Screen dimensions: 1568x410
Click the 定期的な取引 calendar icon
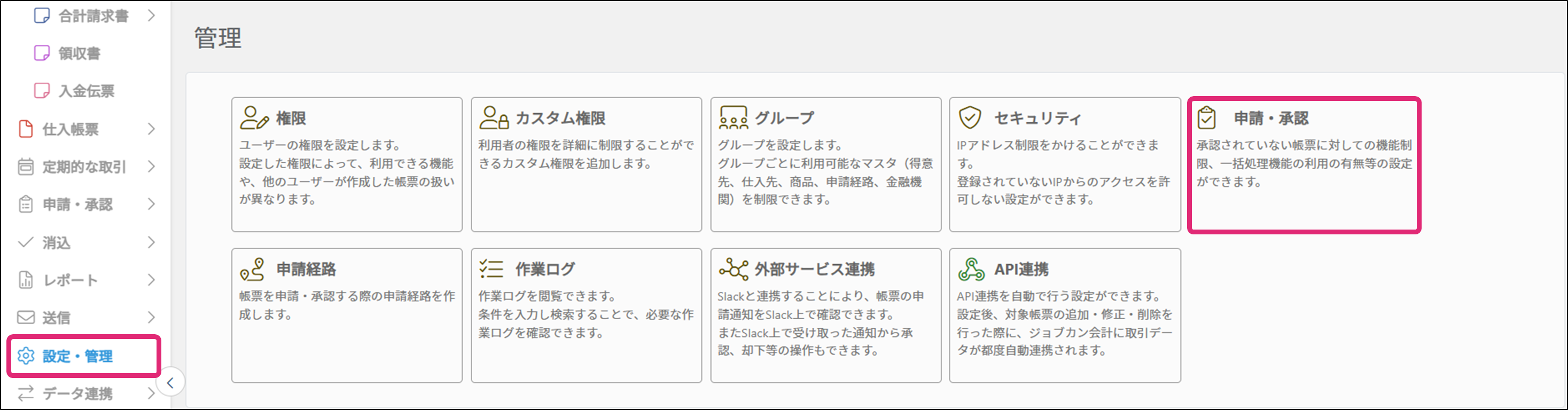(x=26, y=166)
